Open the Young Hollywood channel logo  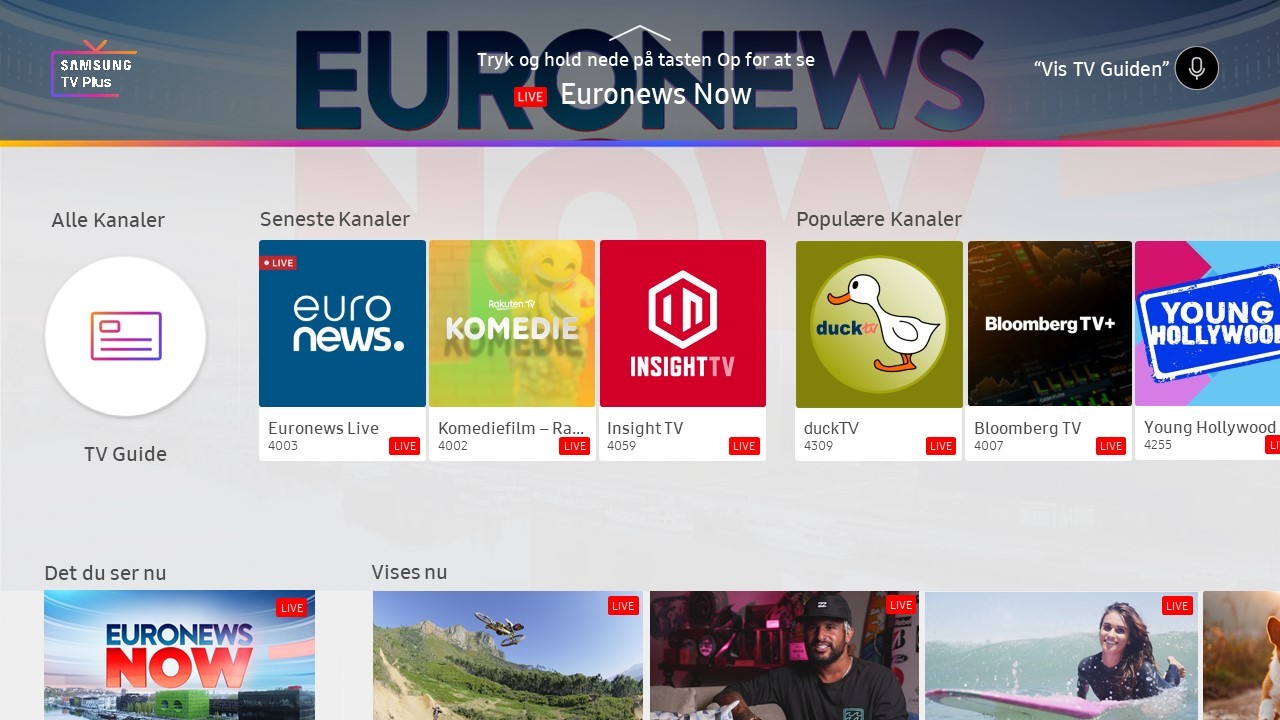tap(1215, 323)
